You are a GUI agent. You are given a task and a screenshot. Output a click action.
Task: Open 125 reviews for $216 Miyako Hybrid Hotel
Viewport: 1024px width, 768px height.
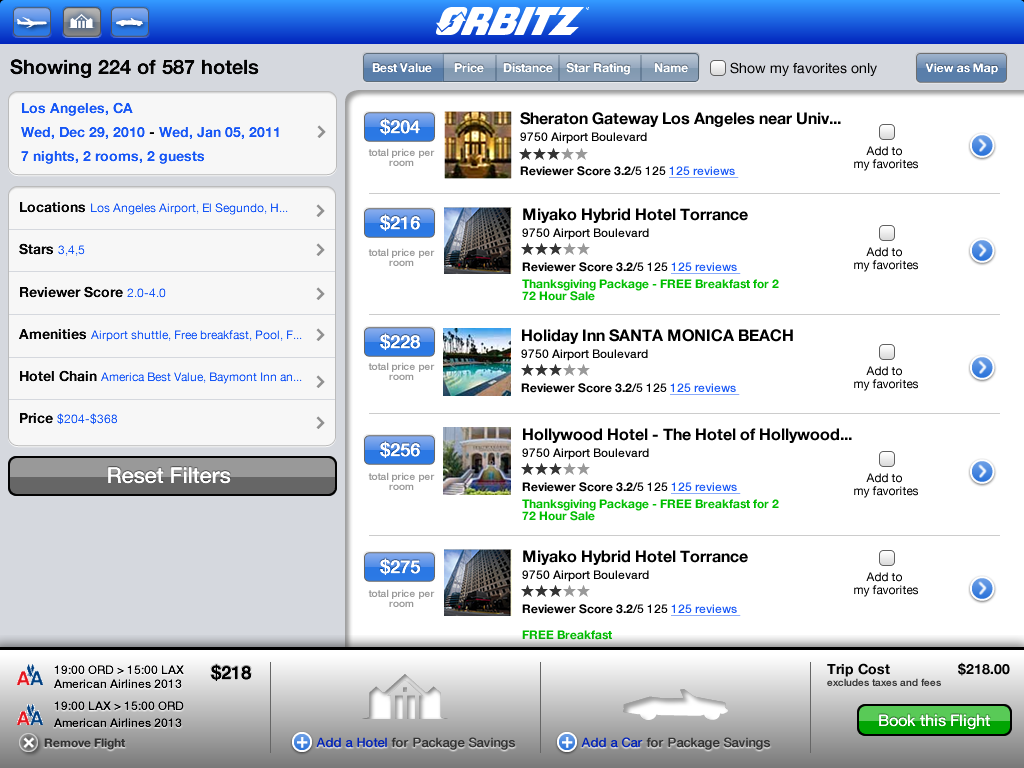pos(704,267)
